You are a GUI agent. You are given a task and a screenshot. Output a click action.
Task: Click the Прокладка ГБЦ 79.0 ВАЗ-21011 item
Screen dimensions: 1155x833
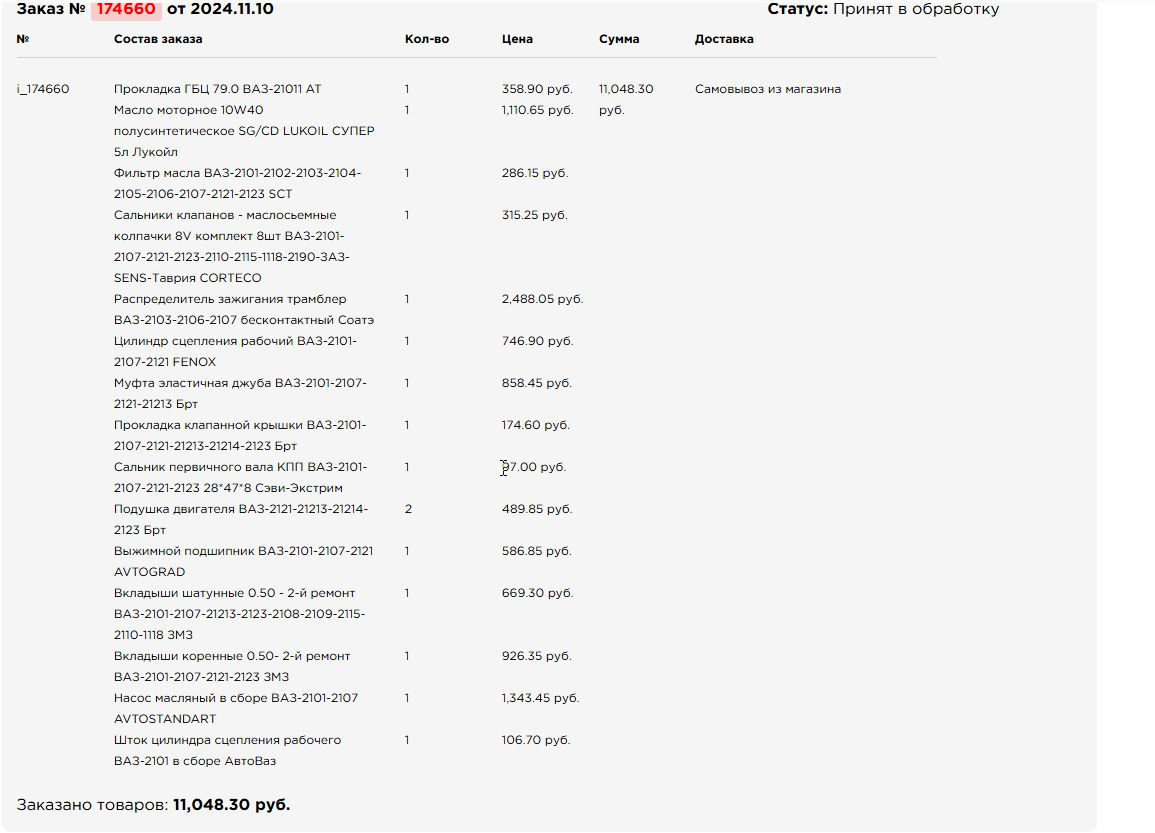tap(217, 89)
